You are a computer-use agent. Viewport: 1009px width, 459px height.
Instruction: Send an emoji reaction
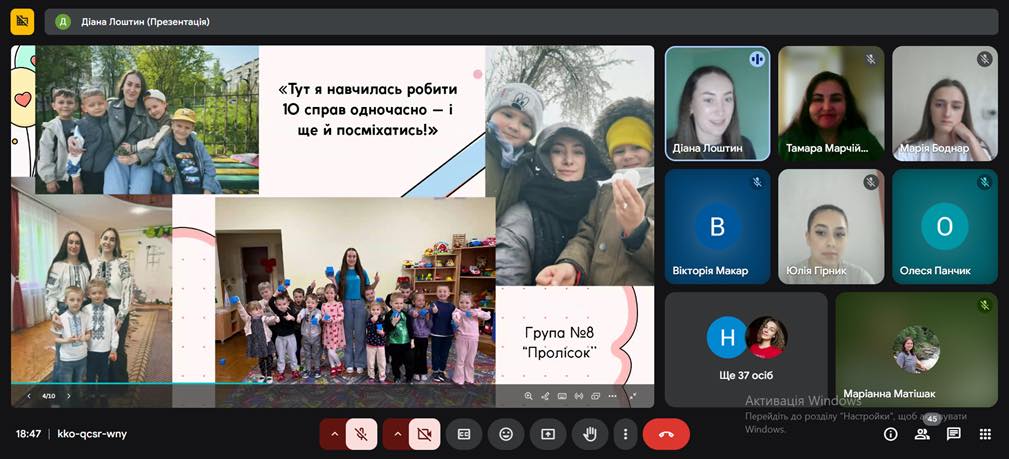click(506, 434)
